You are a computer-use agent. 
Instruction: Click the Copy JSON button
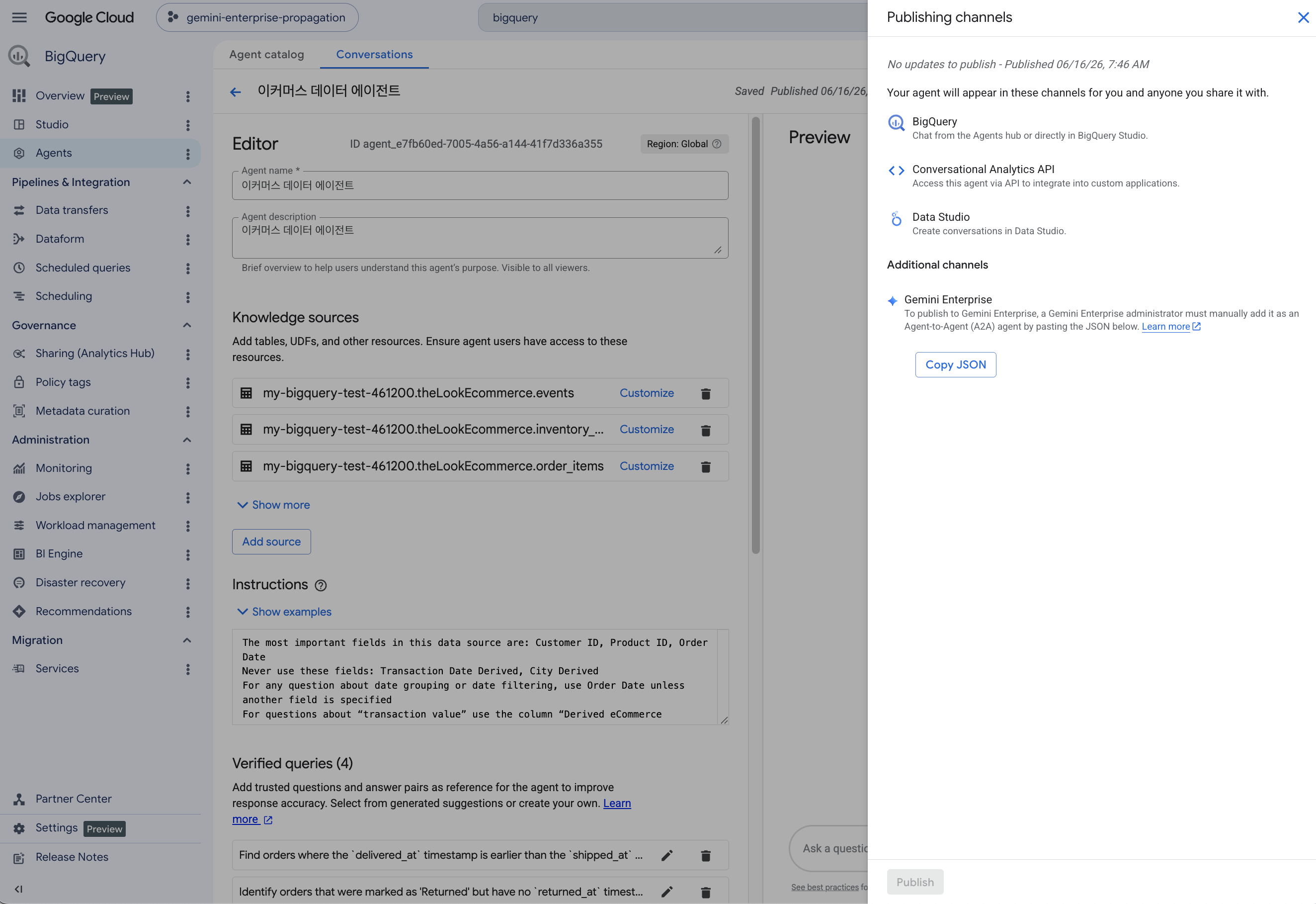tap(955, 365)
